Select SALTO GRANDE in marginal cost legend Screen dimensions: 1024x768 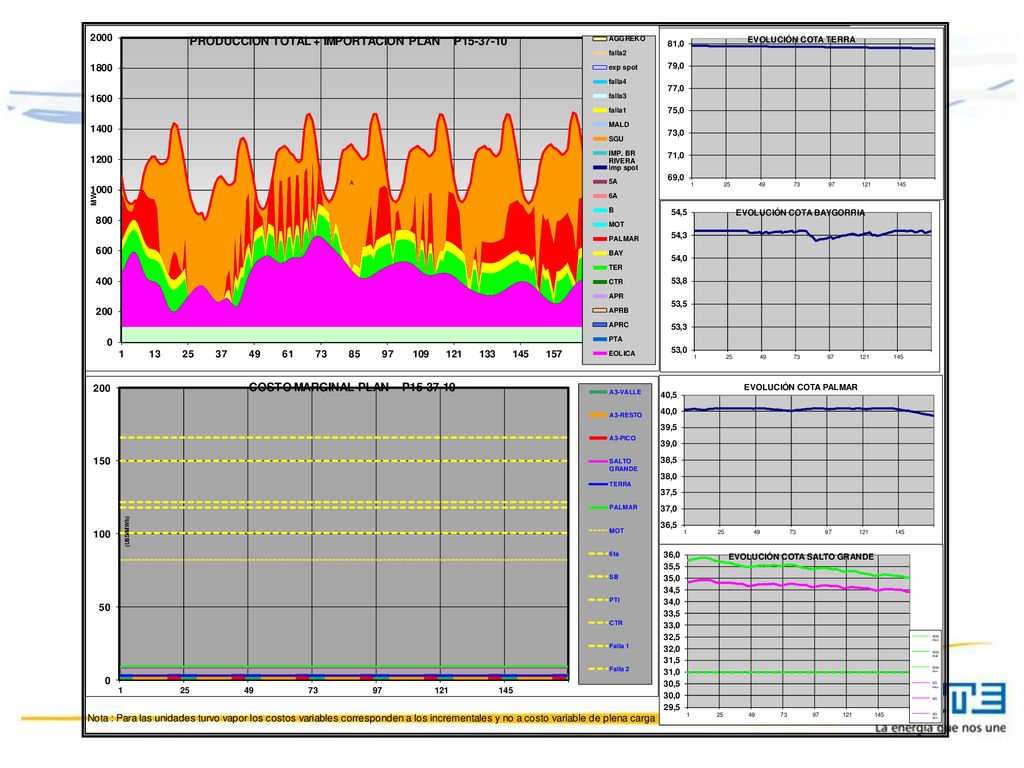coord(613,465)
